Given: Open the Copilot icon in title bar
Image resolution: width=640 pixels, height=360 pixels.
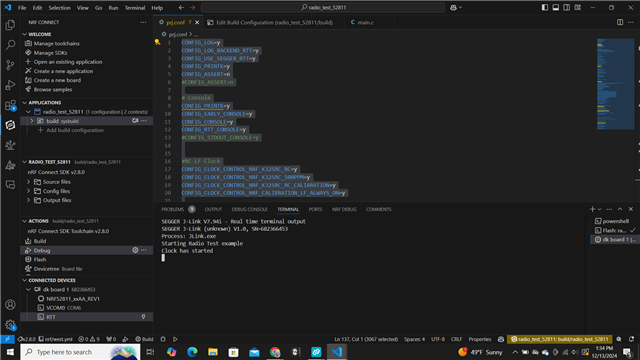Looking at the screenshot, I should pos(453,7).
